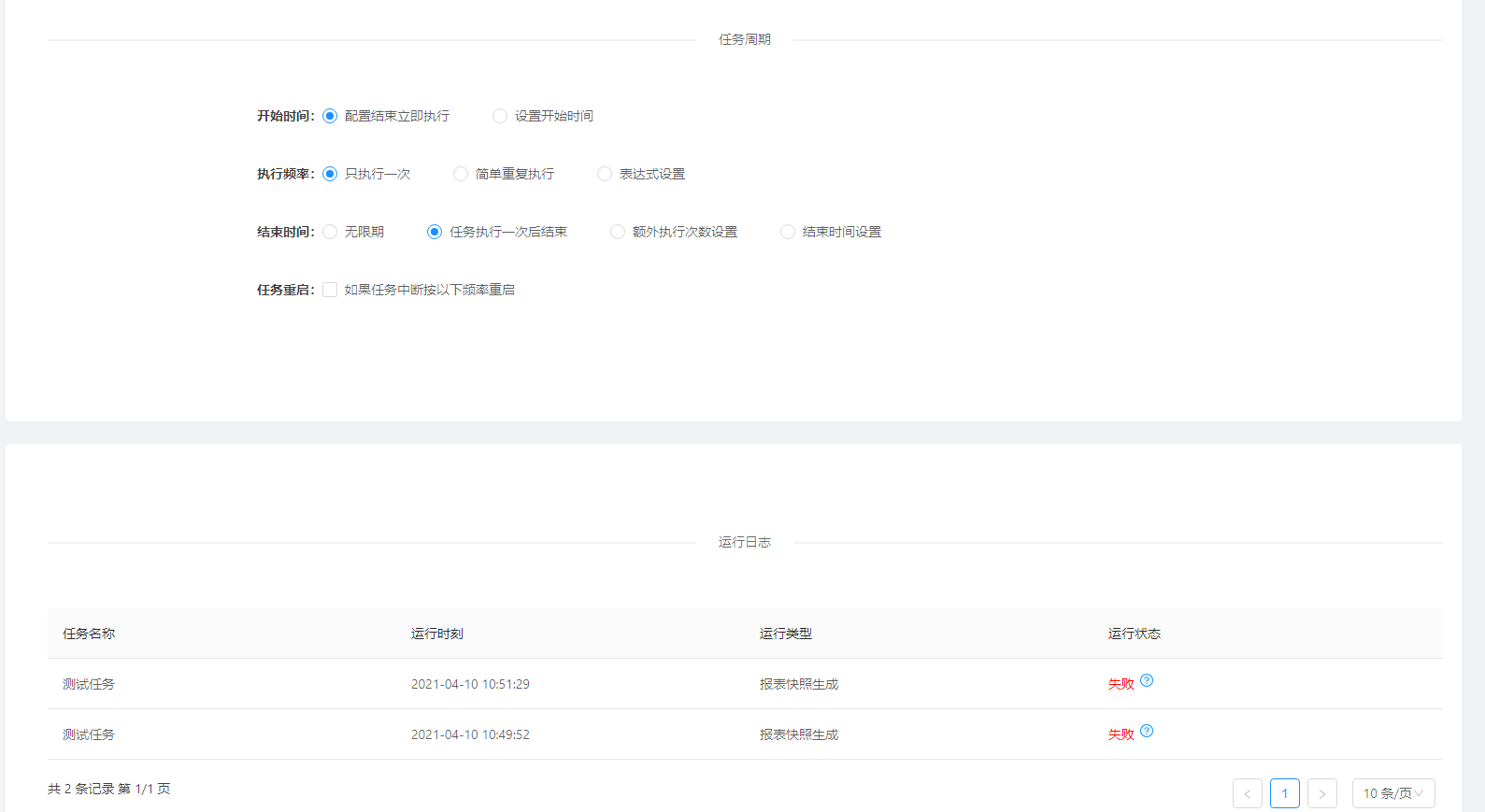Enable 如果任务中断按以下频率重启 checkbox

[x=330, y=290]
